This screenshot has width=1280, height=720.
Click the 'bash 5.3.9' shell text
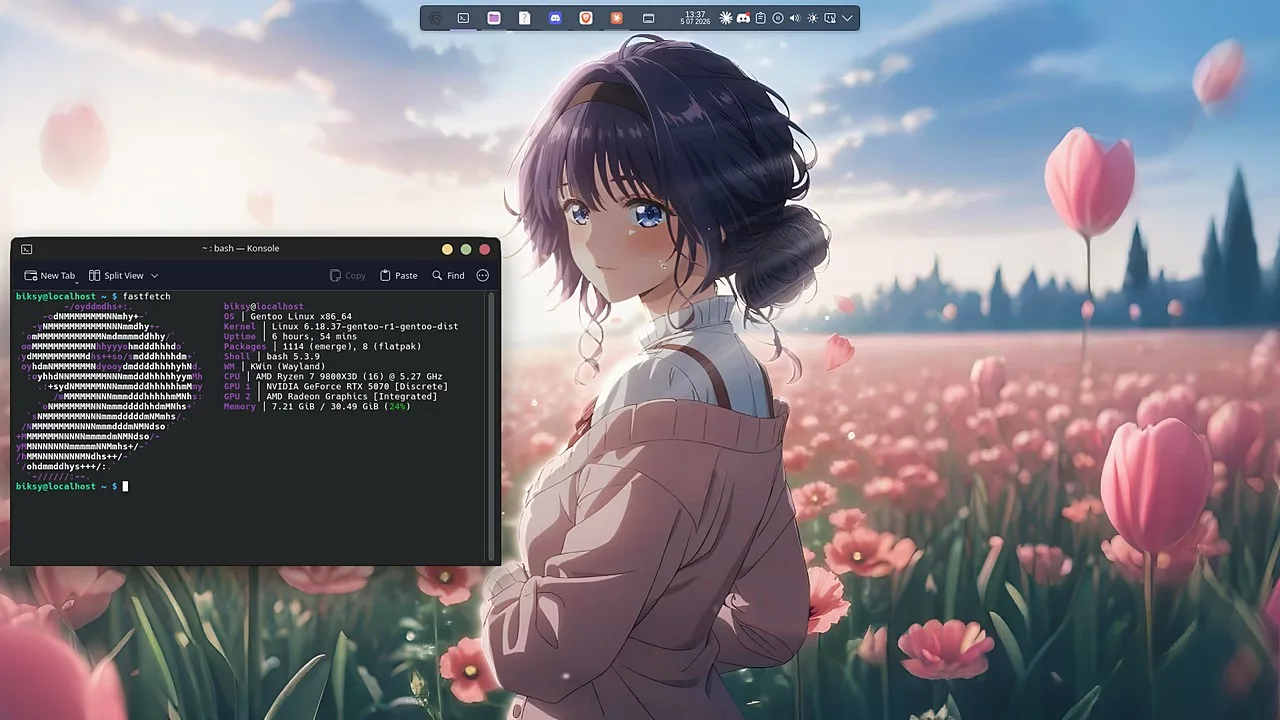[x=292, y=356]
